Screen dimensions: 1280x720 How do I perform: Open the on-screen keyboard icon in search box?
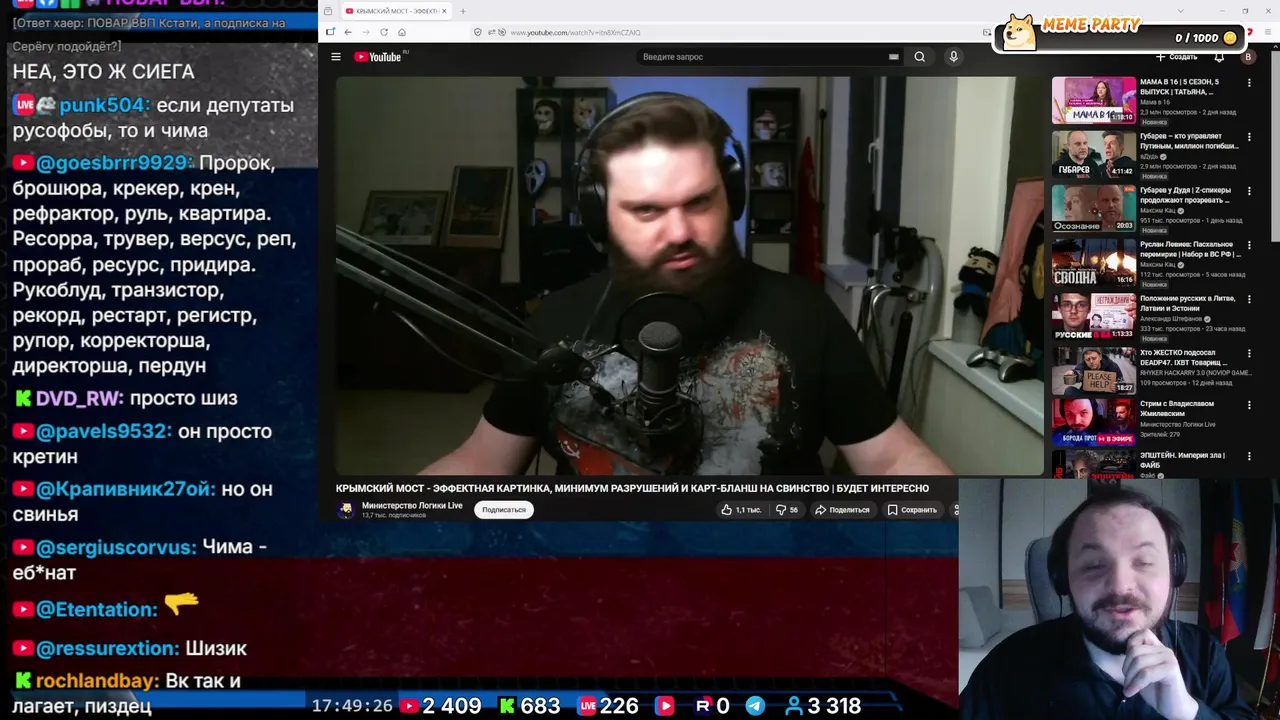click(x=893, y=57)
